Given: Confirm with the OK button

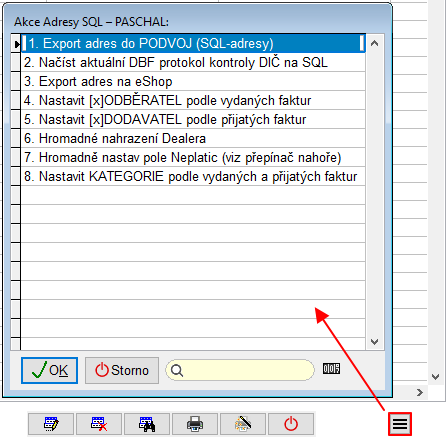Looking at the screenshot, I should 49,370.
